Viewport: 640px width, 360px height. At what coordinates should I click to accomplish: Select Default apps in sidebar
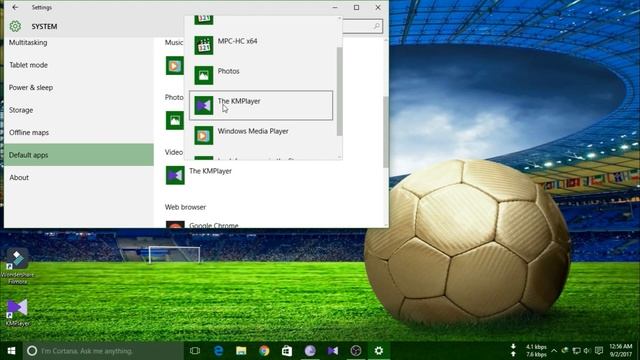coord(79,155)
